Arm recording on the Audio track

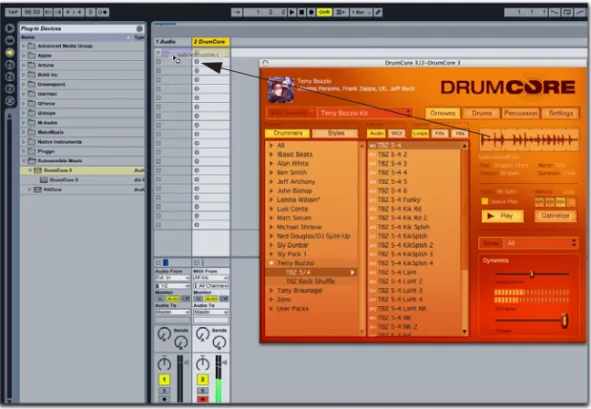point(164,399)
